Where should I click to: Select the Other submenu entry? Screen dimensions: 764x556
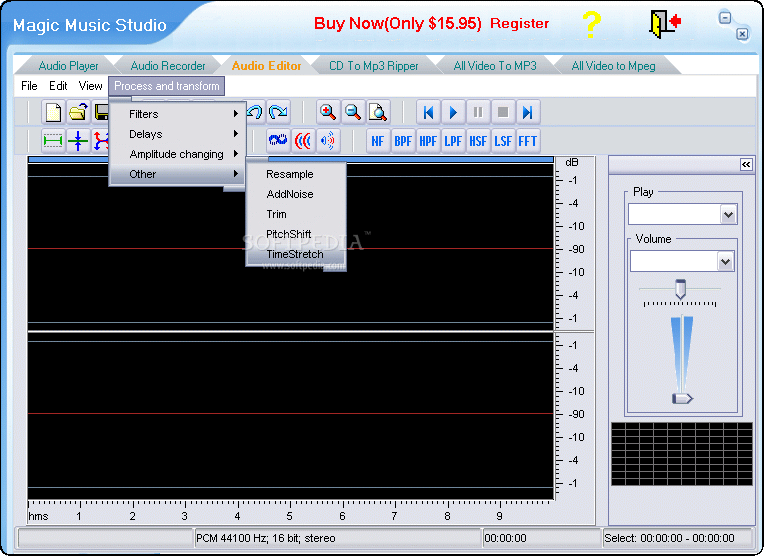pyautogui.click(x=177, y=174)
